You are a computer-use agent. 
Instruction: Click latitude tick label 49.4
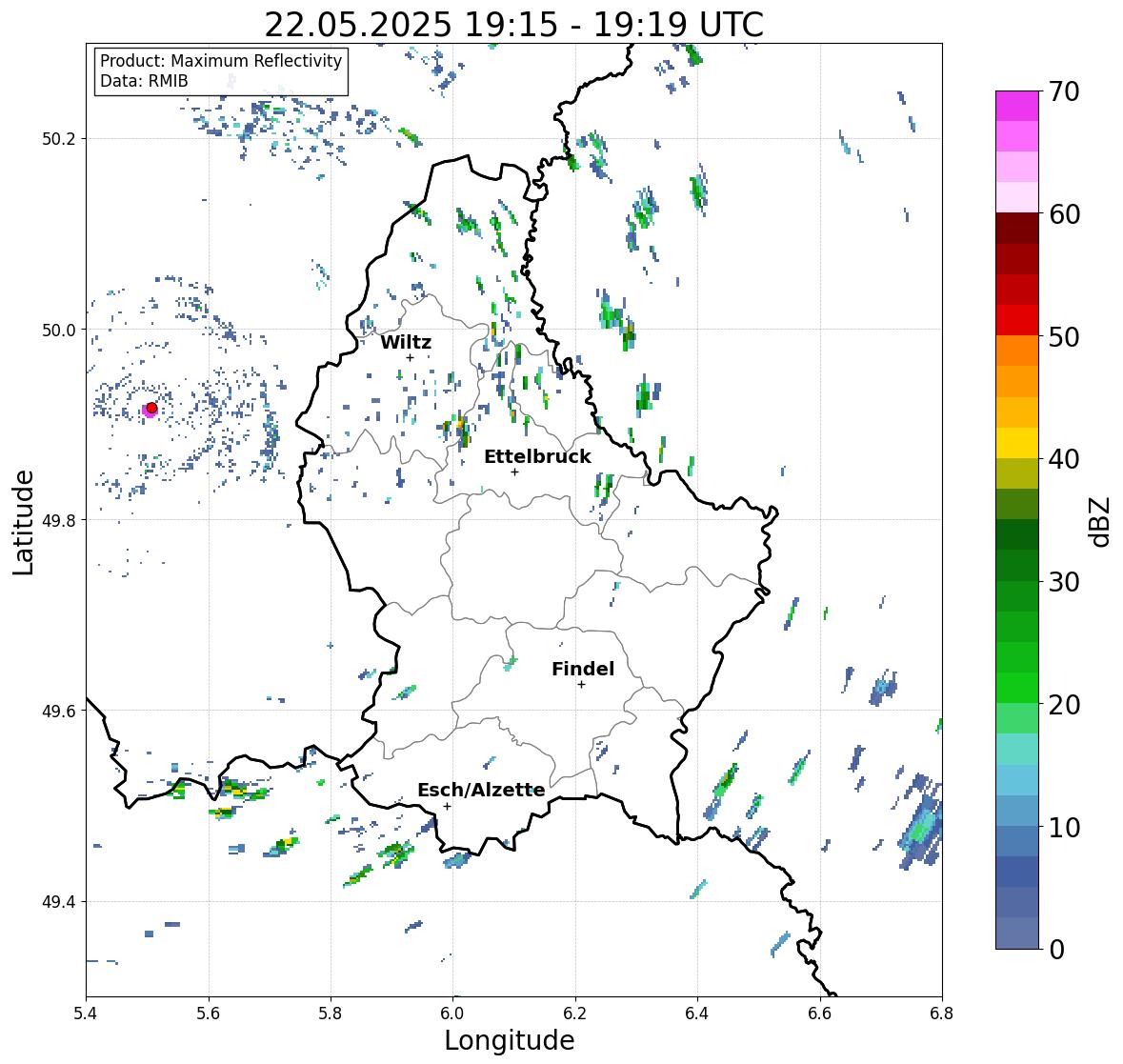tap(59, 902)
